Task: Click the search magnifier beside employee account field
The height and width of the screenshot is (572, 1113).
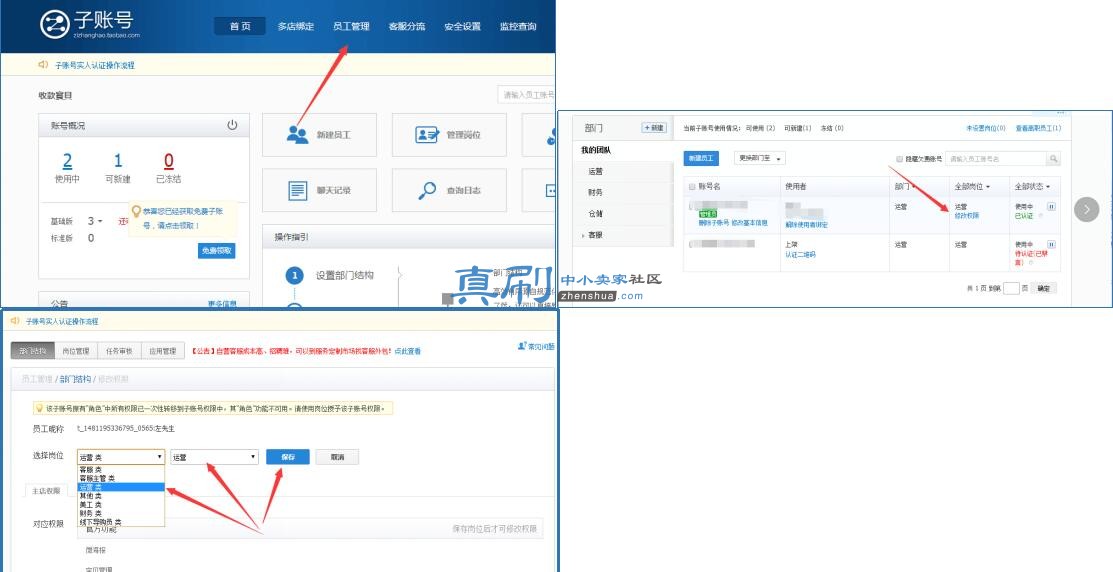Action: [x=1053, y=159]
